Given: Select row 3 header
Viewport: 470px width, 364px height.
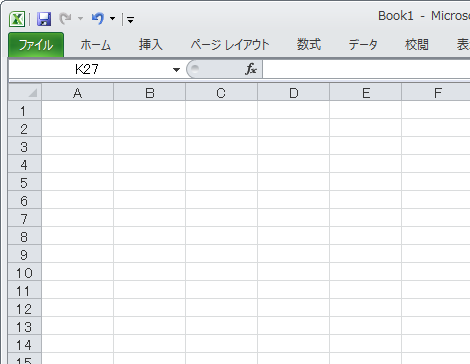Looking at the screenshot, I should pyautogui.click(x=25, y=146).
